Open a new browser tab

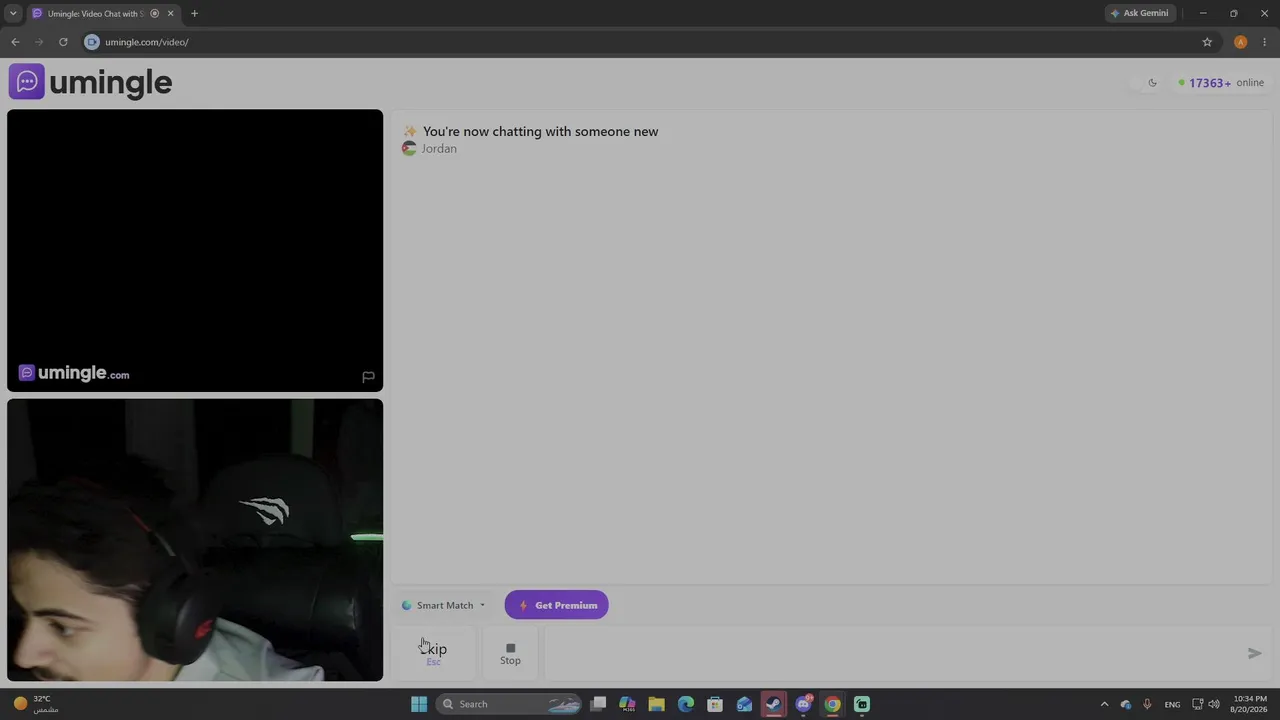pos(194,13)
